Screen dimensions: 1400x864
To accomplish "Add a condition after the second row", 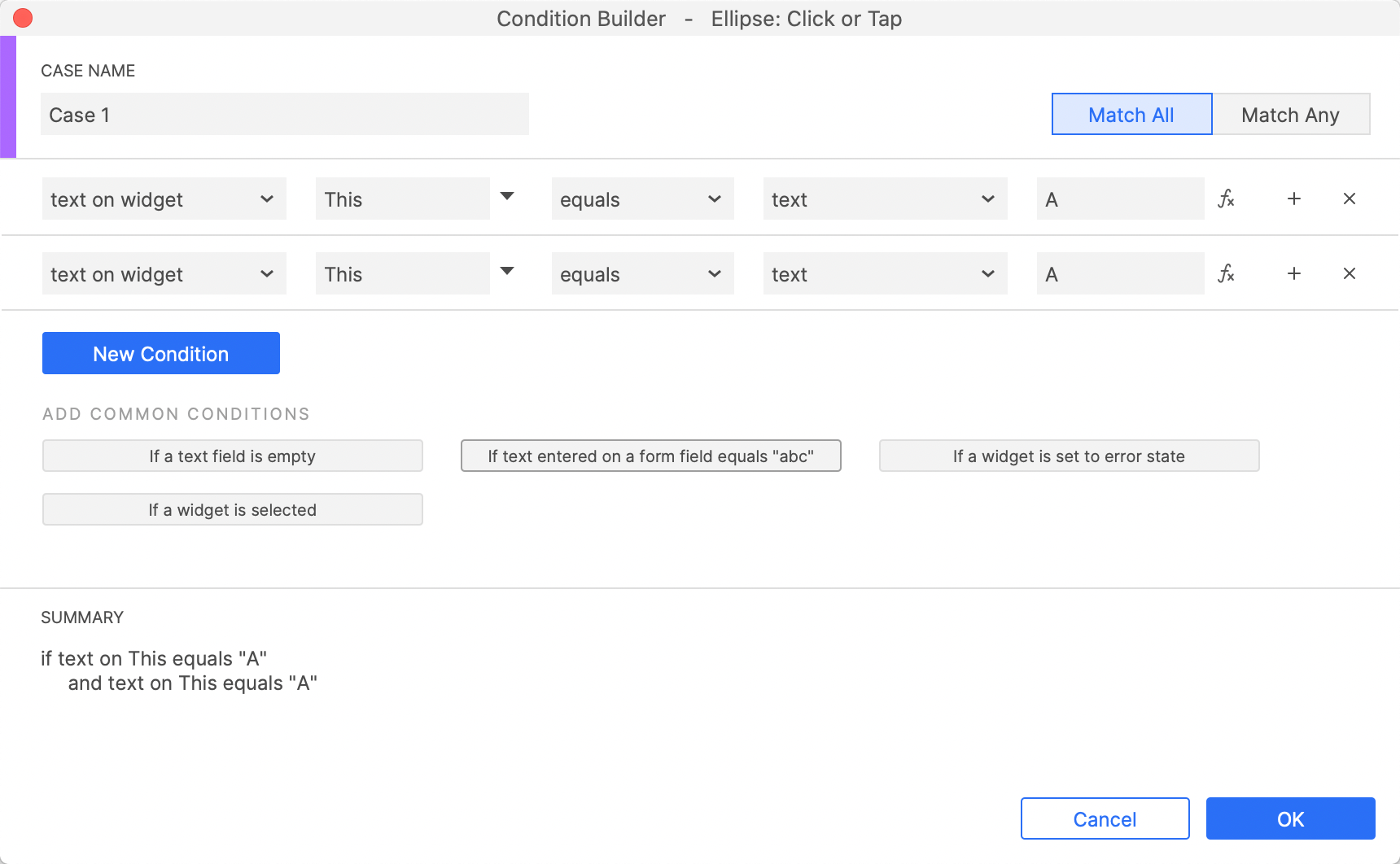I will (x=1293, y=273).
